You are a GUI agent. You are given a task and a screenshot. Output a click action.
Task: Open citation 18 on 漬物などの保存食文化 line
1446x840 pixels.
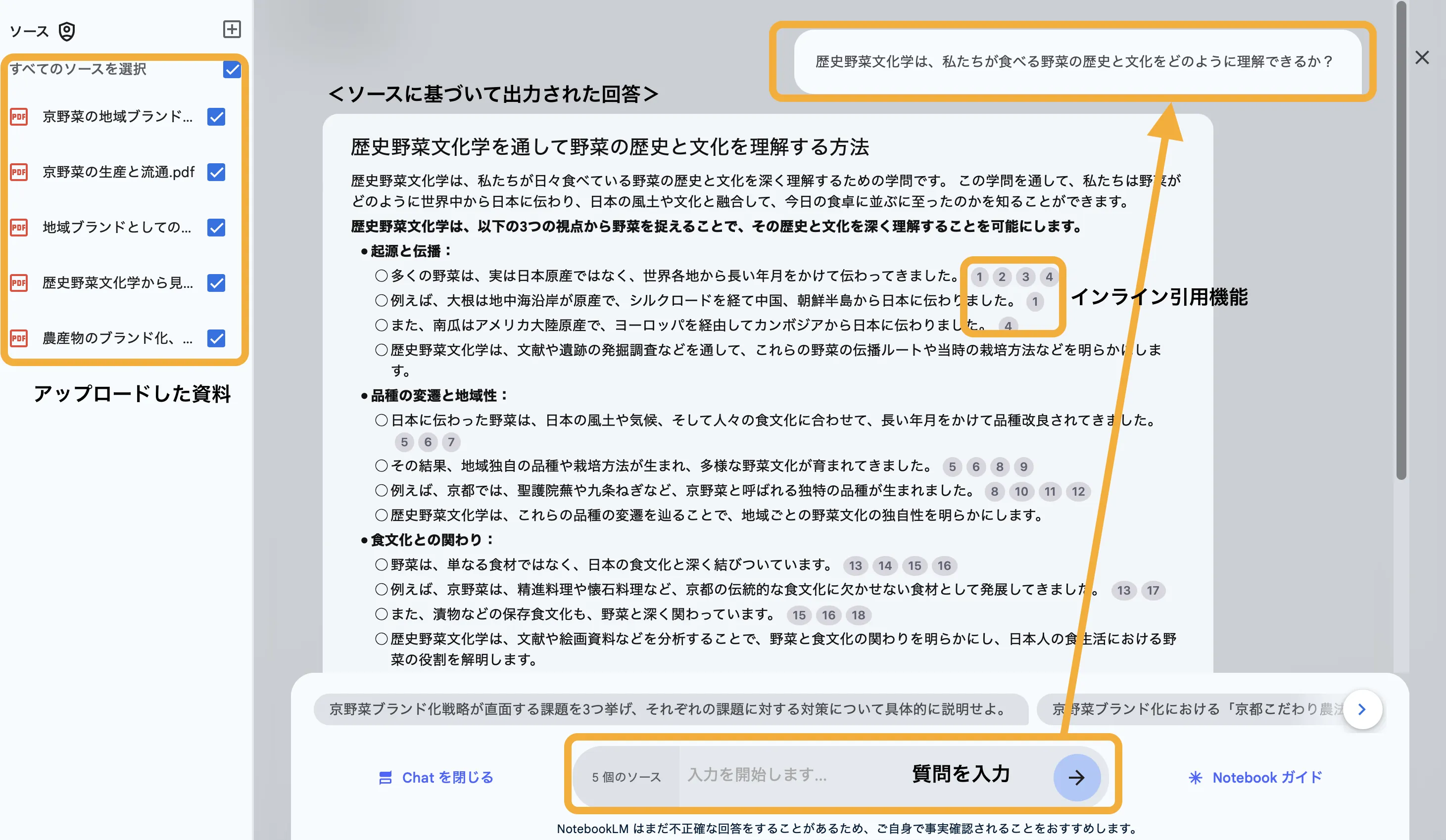point(859,616)
